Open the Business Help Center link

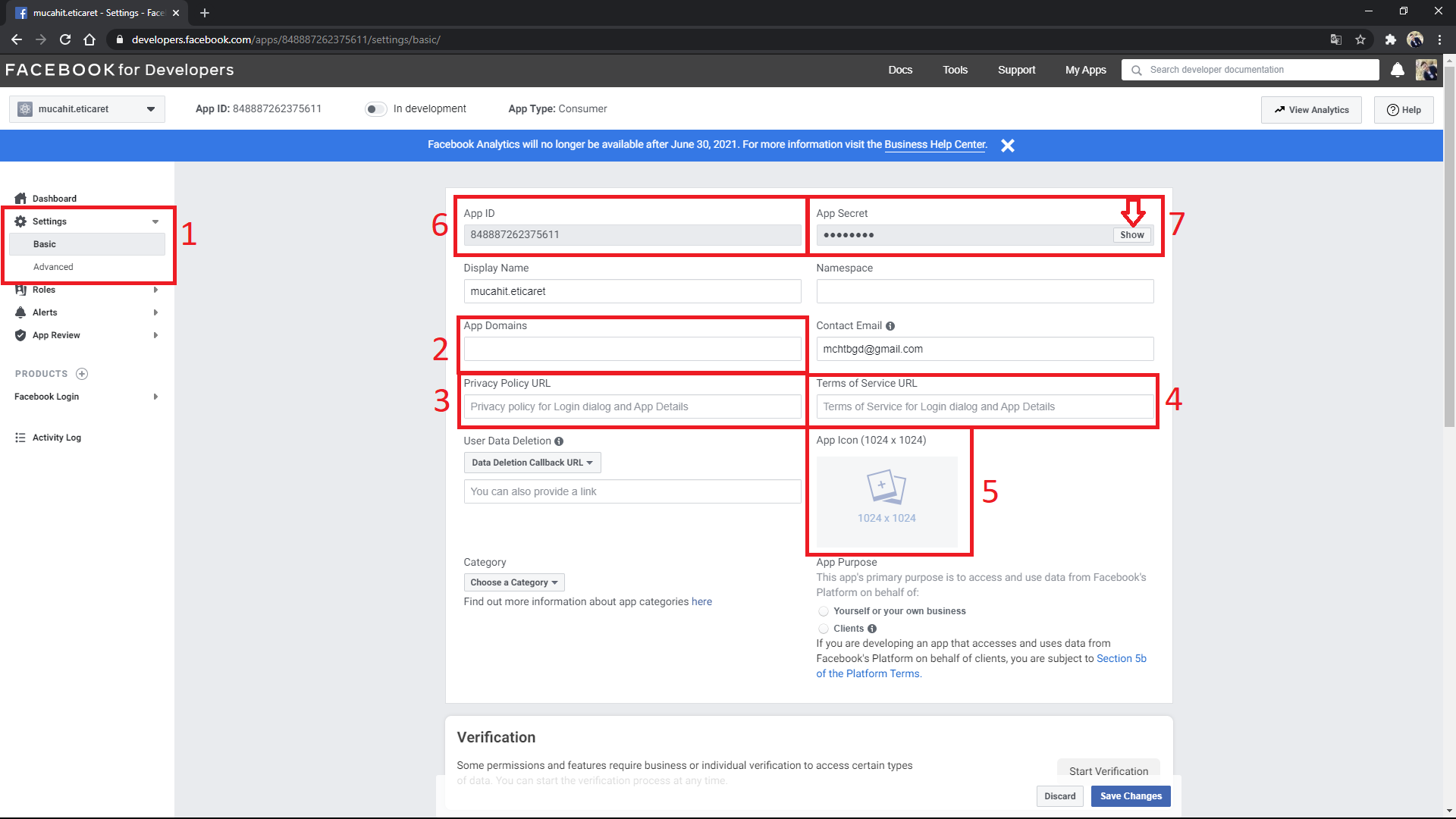coord(935,145)
